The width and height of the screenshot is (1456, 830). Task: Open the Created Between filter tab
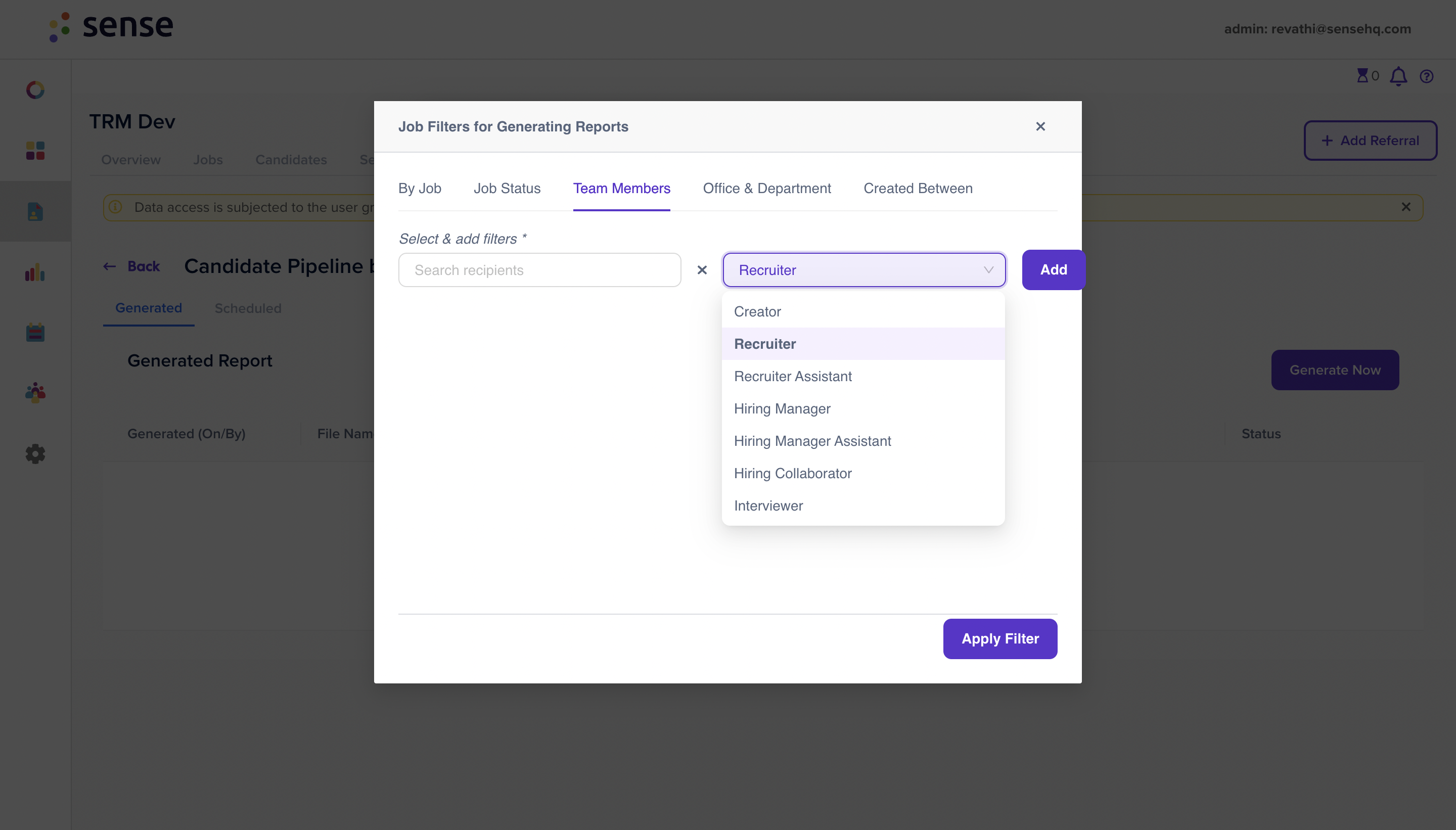click(x=918, y=188)
